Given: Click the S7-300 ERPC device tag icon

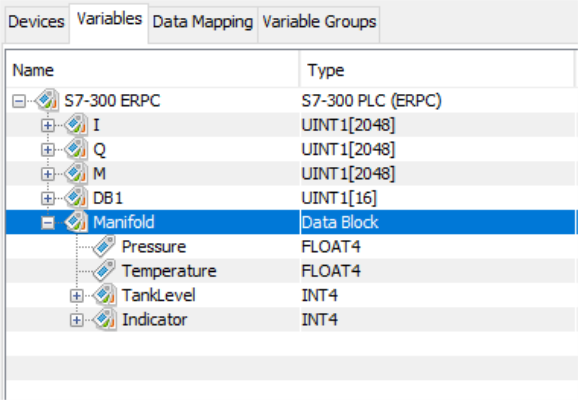Looking at the screenshot, I should tap(47, 100).
